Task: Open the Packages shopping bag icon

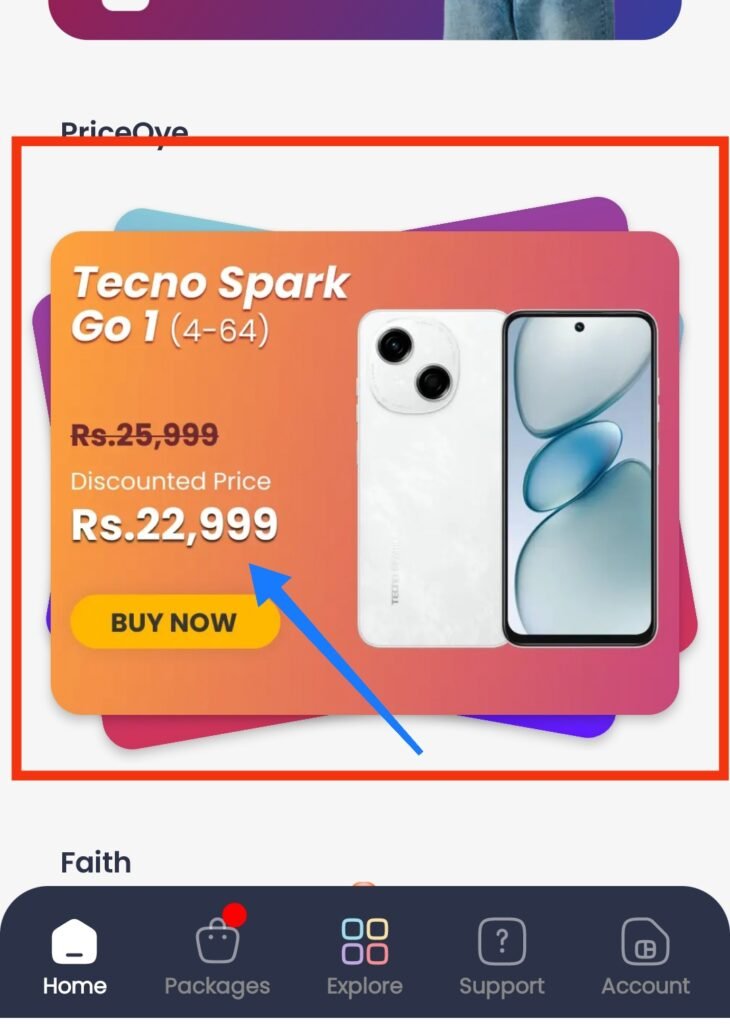Action: [x=218, y=940]
